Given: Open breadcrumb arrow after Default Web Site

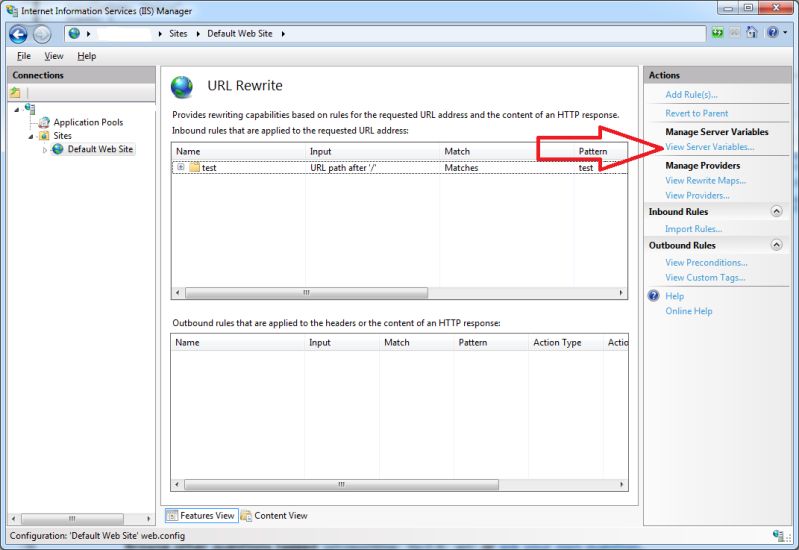Looking at the screenshot, I should tap(283, 34).
